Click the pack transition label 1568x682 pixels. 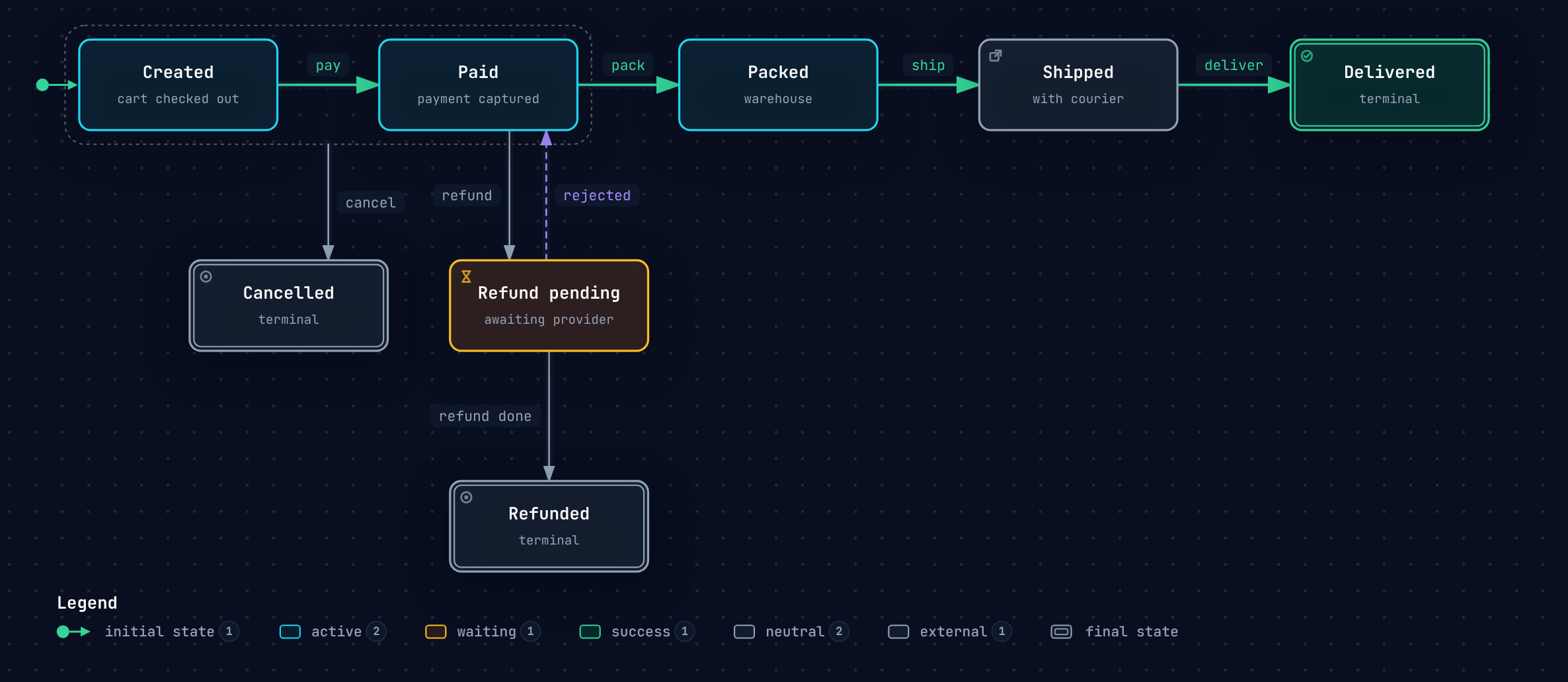(628, 65)
